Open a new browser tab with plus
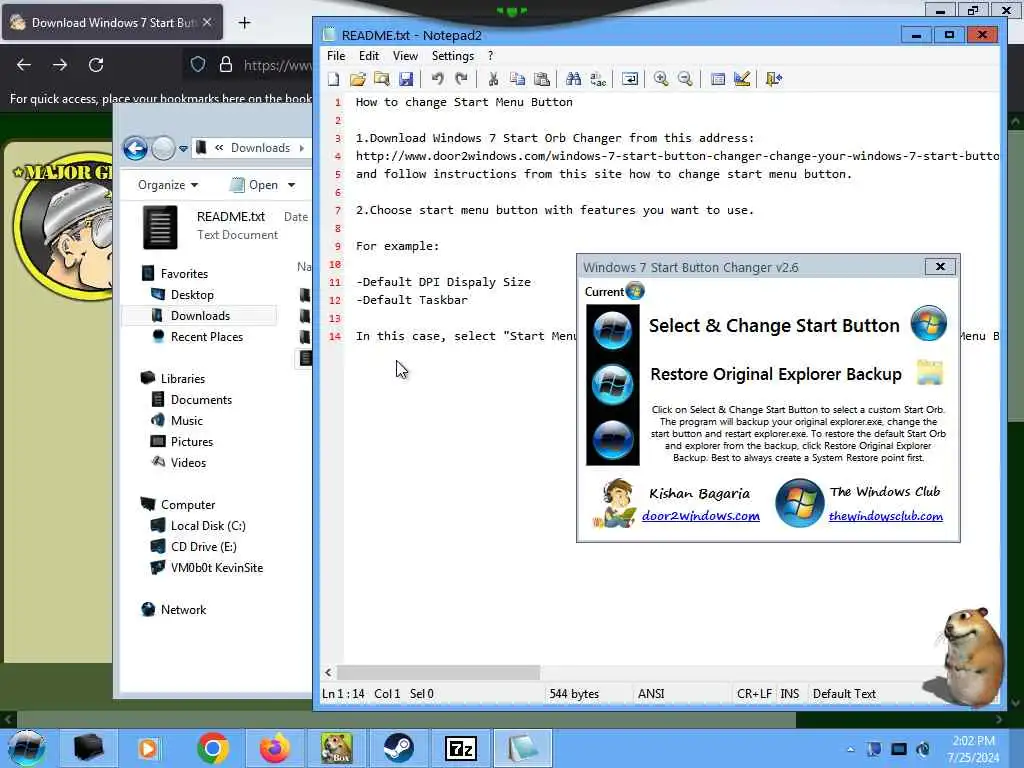This screenshot has height=768, width=1024. (244, 23)
